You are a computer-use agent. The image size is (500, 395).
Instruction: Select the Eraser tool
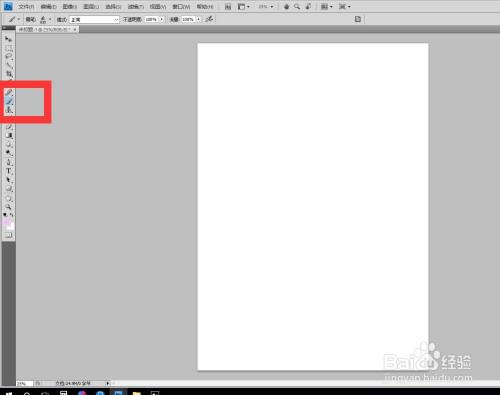[9, 127]
